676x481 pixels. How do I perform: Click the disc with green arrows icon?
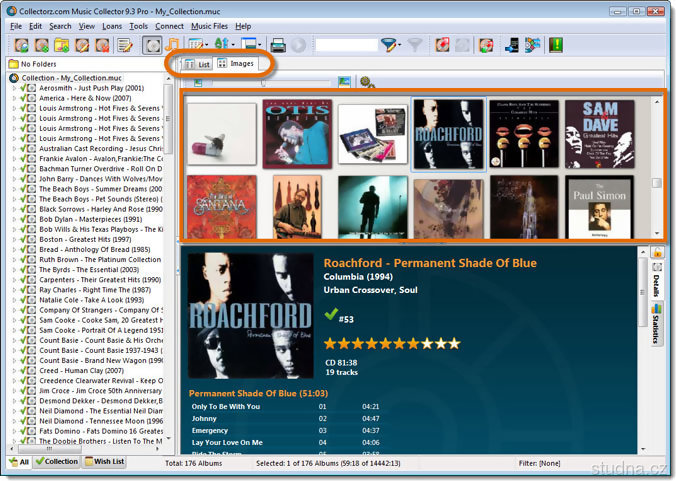click(x=486, y=45)
